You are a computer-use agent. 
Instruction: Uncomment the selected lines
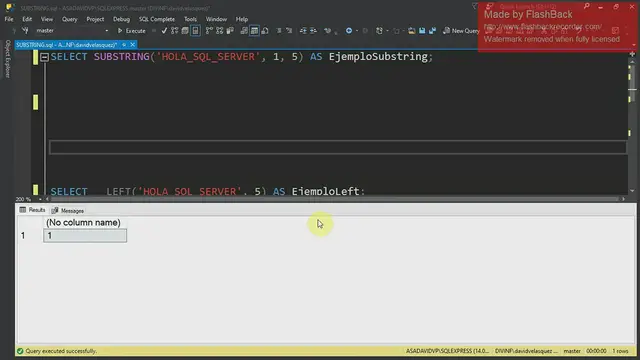(289, 31)
